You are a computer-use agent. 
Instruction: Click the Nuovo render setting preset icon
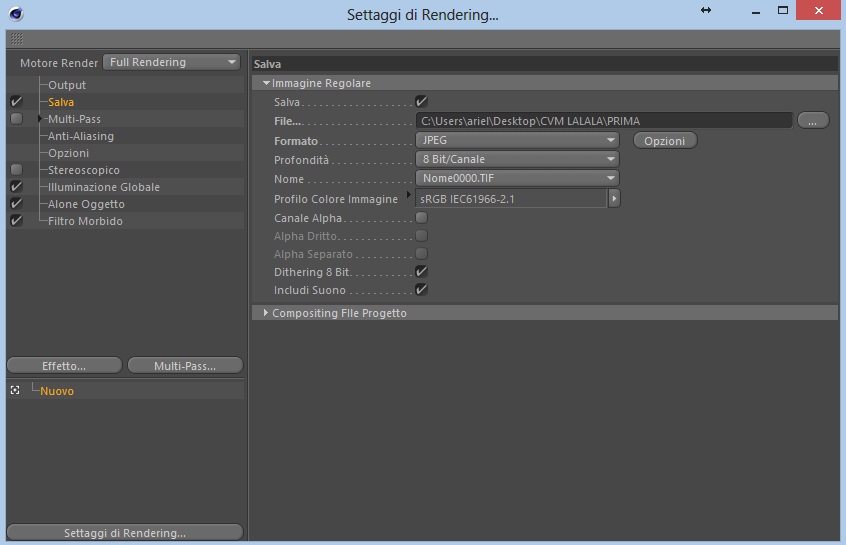click(x=15, y=390)
